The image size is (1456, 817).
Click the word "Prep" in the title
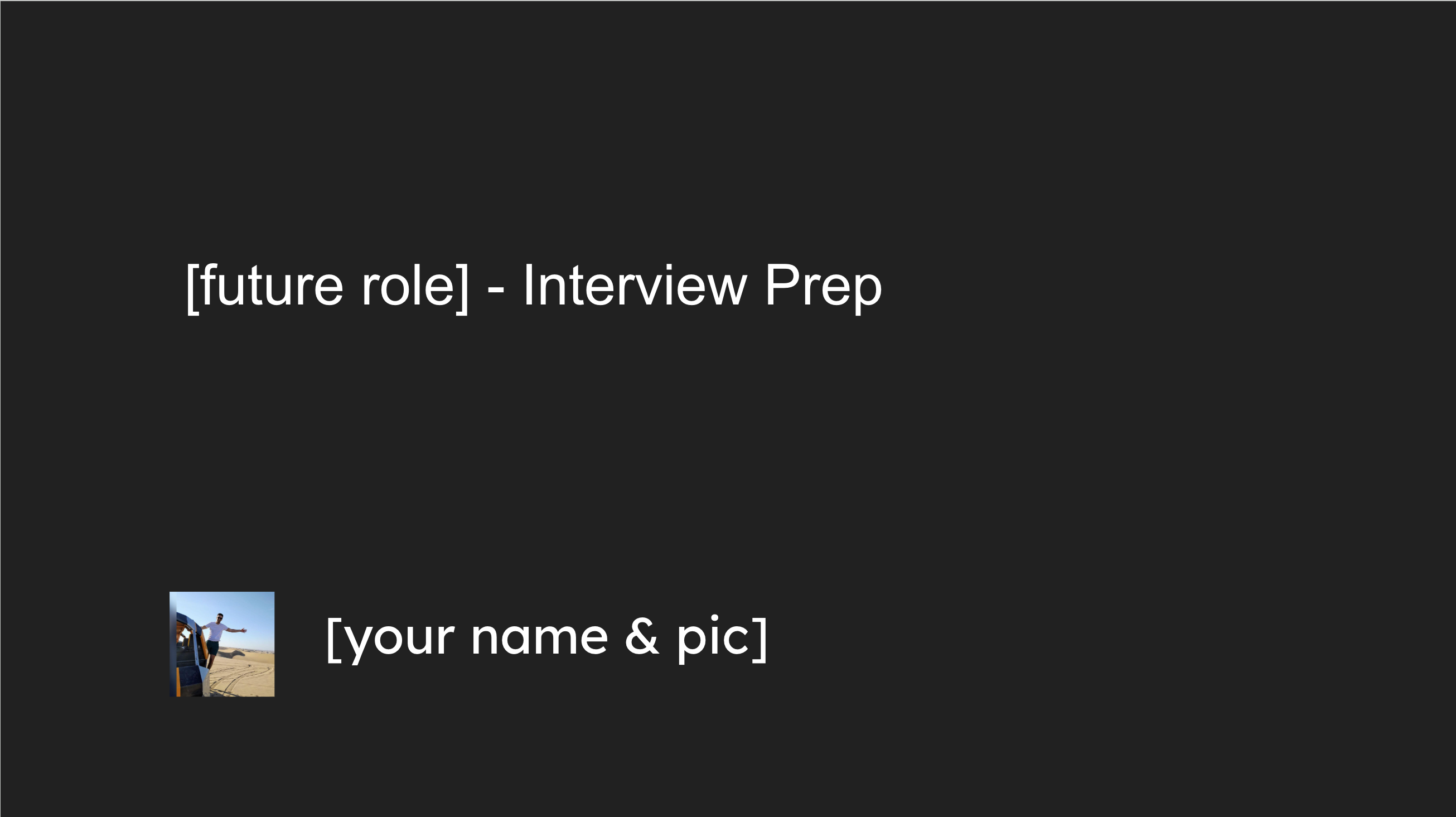tap(824, 287)
